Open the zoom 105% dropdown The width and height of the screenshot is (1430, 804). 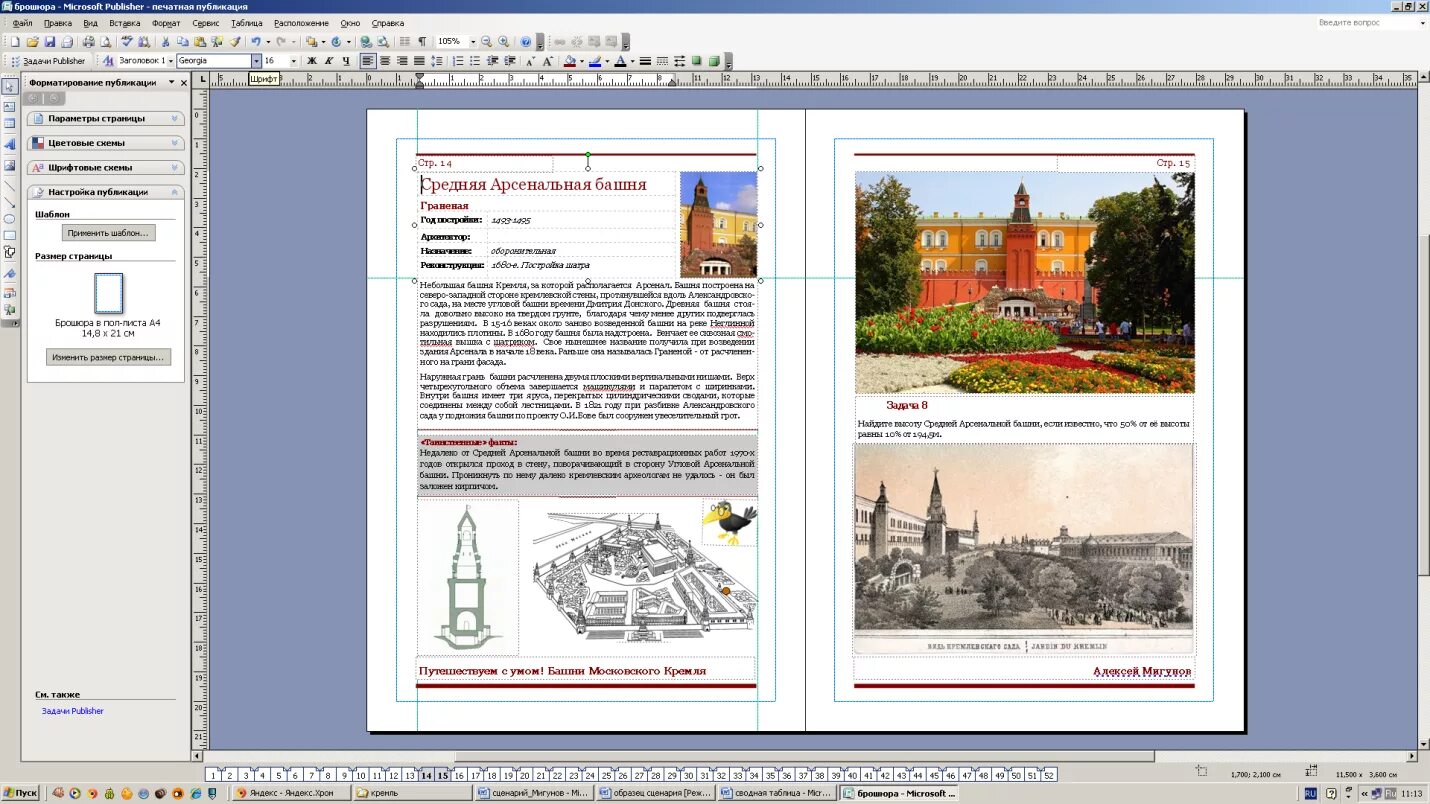(x=472, y=42)
